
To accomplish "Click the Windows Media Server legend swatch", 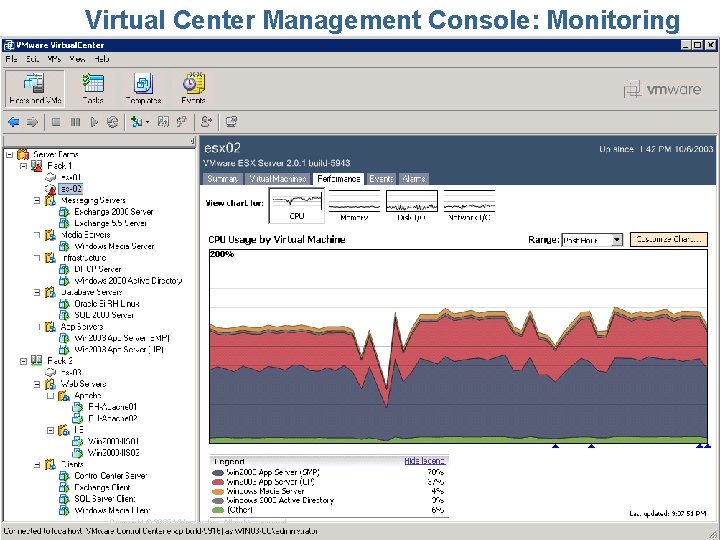I will pos(218,491).
